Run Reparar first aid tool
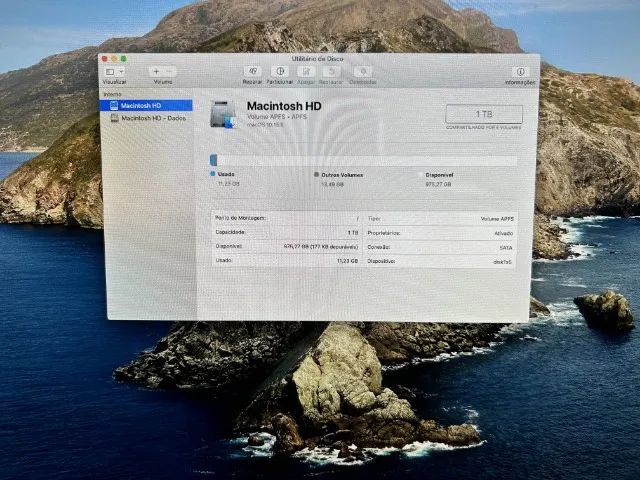Viewport: 640px width, 480px height. (x=252, y=71)
